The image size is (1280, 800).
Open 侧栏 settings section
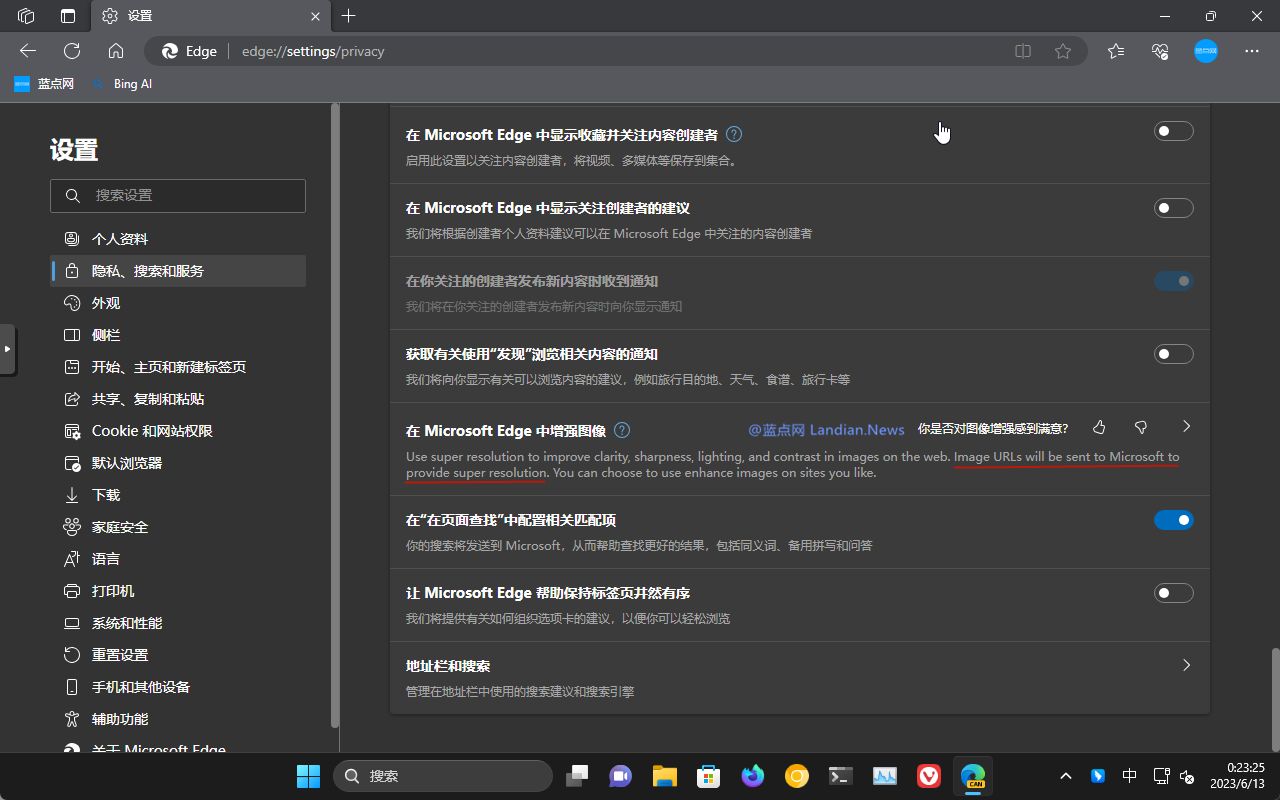point(178,335)
